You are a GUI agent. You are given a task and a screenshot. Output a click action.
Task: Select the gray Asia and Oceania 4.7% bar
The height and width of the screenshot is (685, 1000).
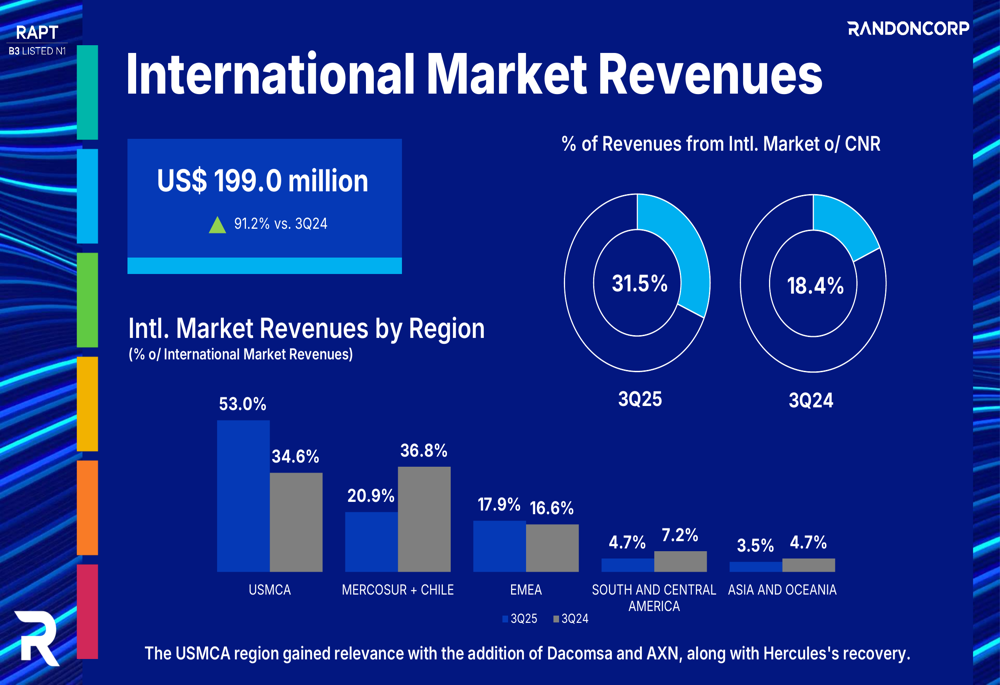808,565
